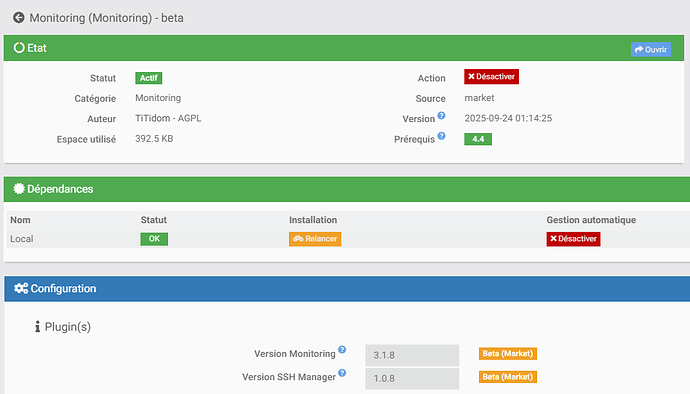Click the Prérequis help question icon

coord(441,136)
